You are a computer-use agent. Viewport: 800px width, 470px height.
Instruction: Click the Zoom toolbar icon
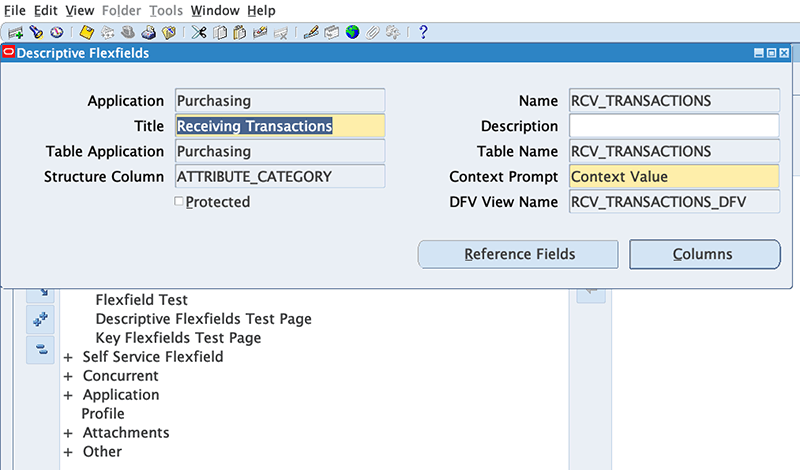tap(332, 33)
